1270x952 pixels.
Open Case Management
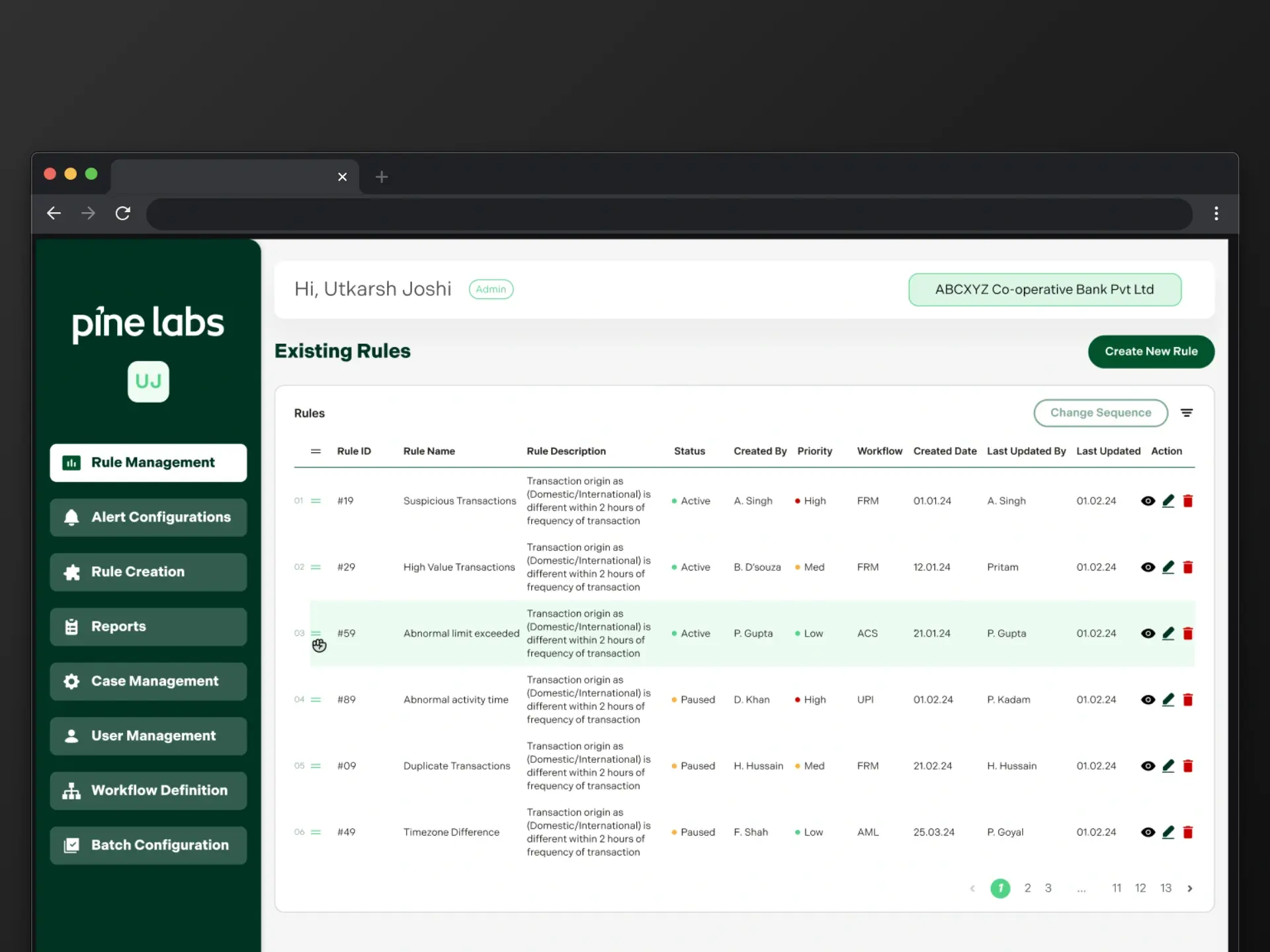coord(148,682)
